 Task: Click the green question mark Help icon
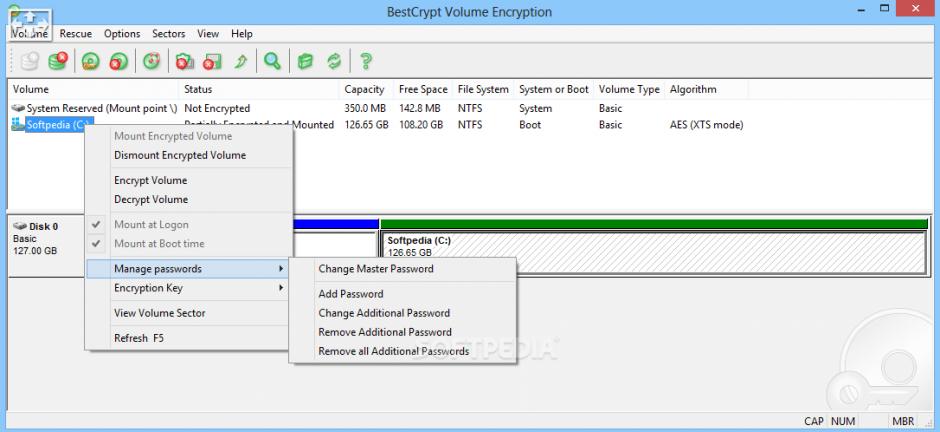tap(366, 61)
